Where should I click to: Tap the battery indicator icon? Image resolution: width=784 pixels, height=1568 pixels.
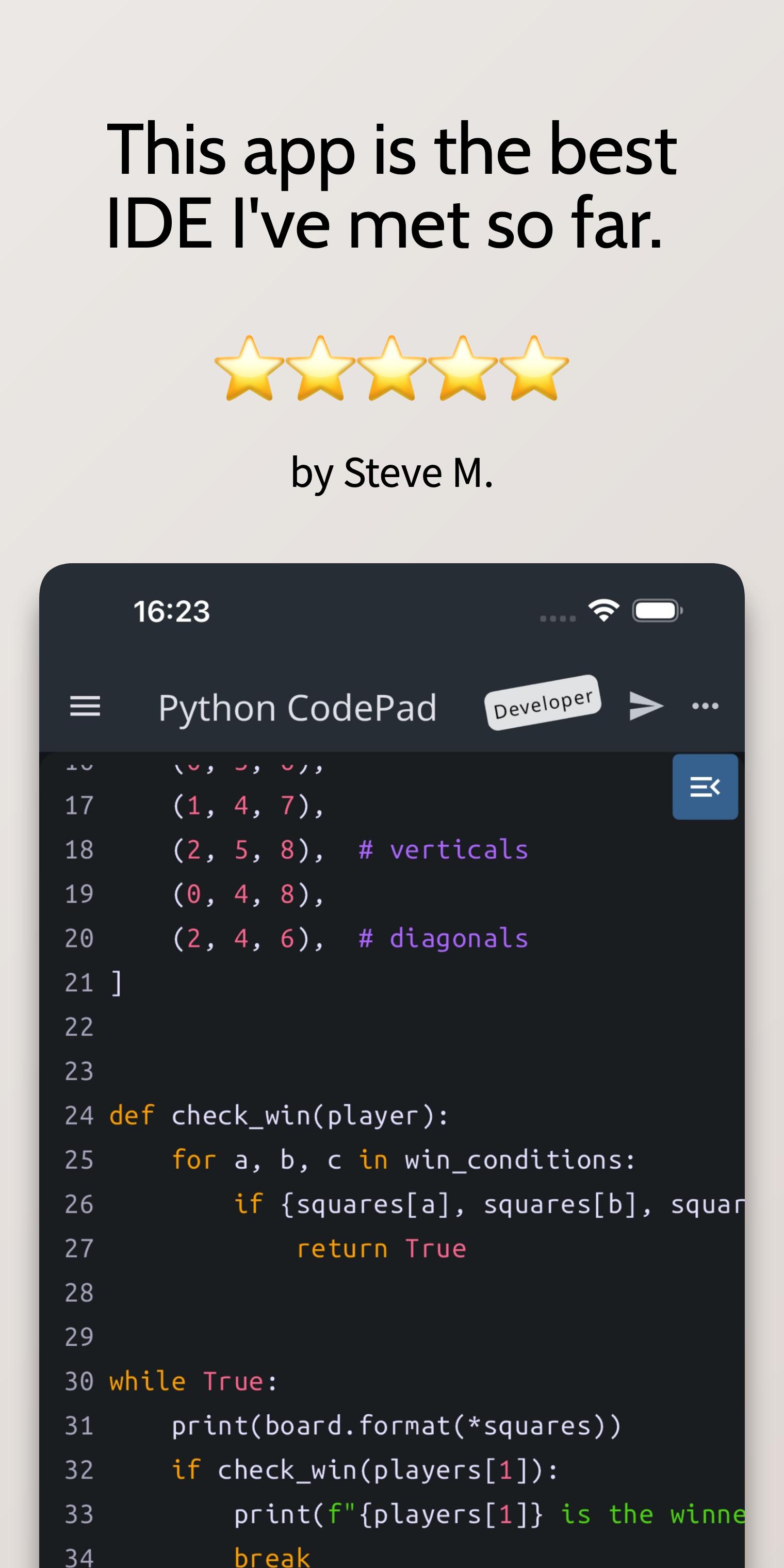[x=657, y=611]
